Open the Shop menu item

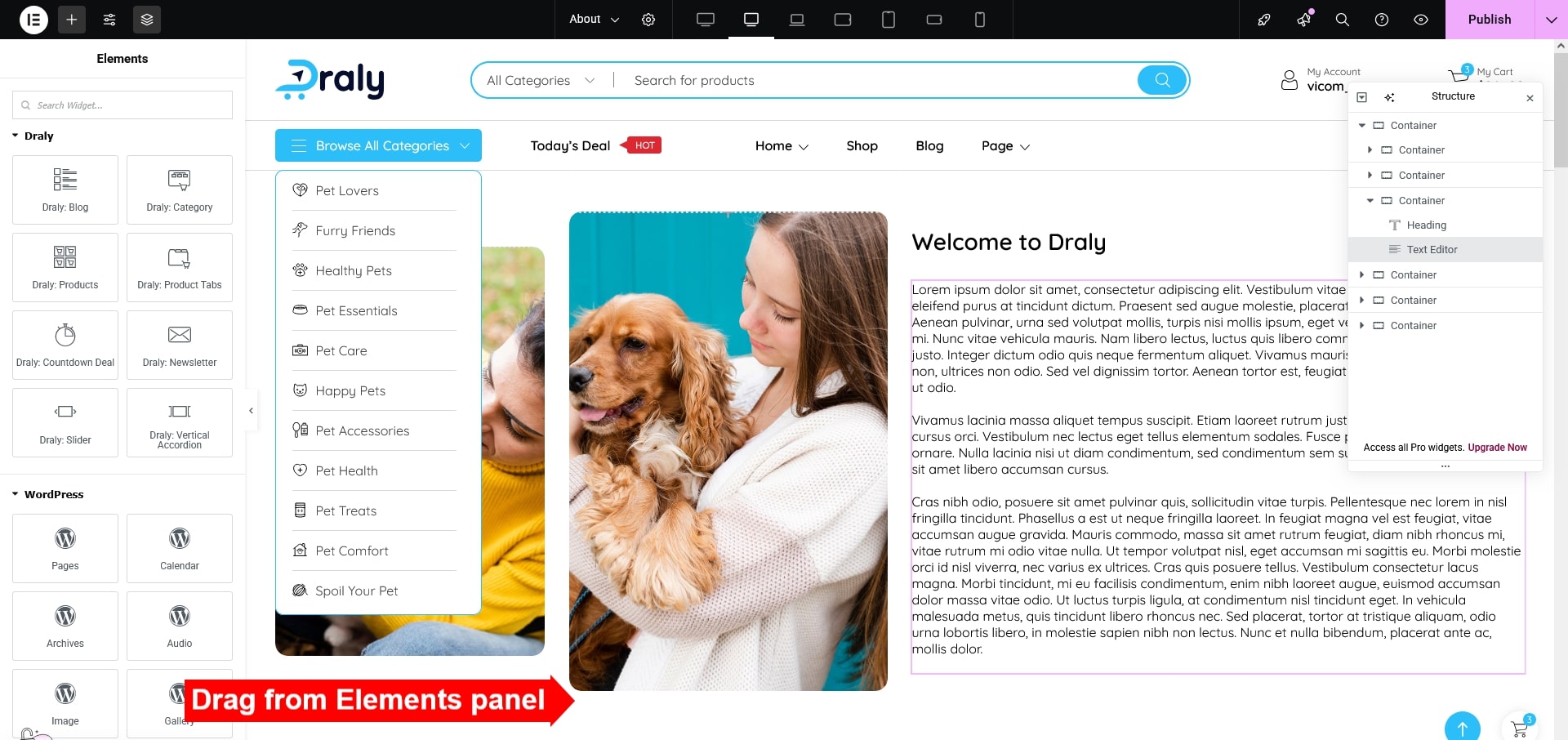tap(862, 146)
